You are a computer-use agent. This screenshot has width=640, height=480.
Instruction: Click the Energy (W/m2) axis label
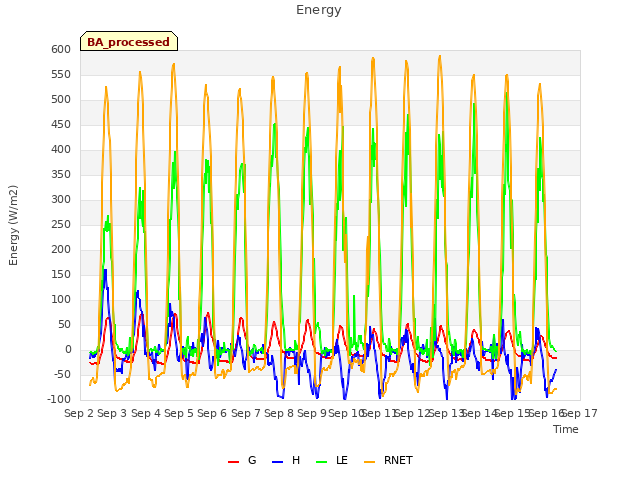click(13, 225)
